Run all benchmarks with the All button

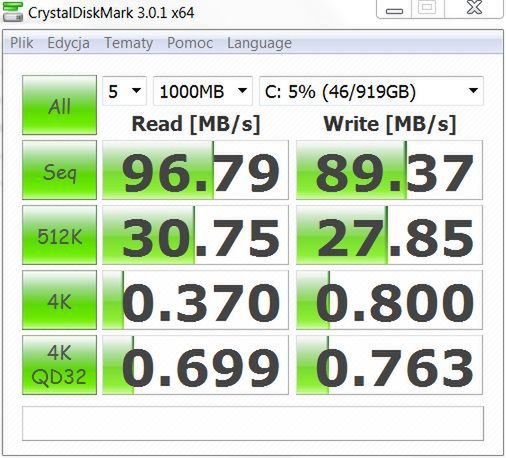click(59, 105)
